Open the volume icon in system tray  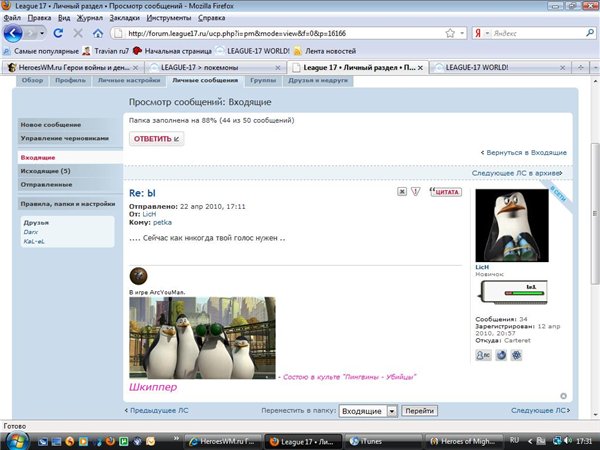(x=568, y=441)
